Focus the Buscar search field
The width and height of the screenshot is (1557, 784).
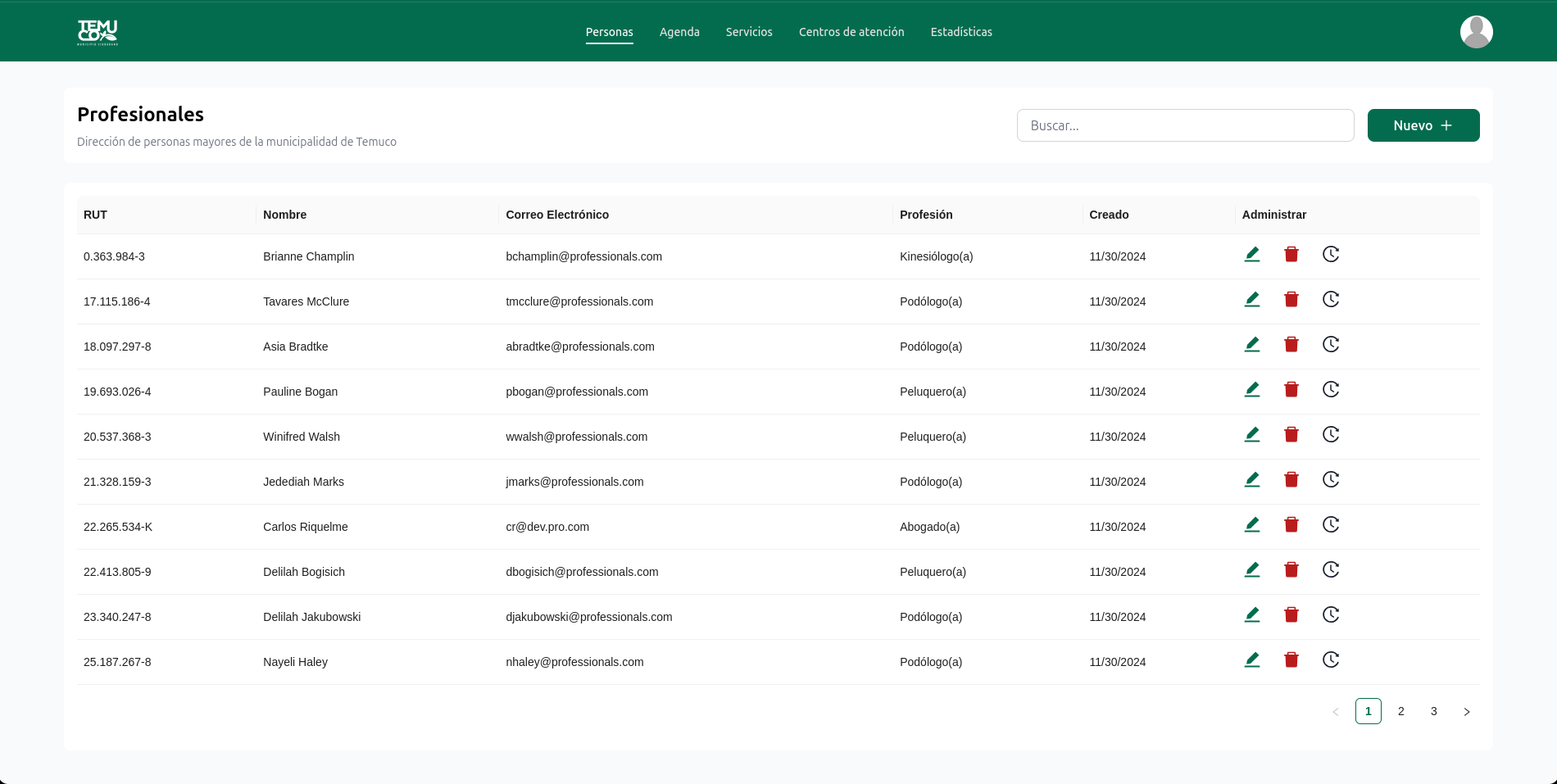1185,125
